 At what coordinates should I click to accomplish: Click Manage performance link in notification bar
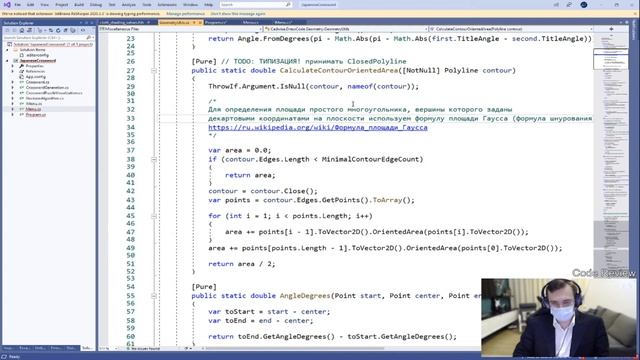(185, 13)
